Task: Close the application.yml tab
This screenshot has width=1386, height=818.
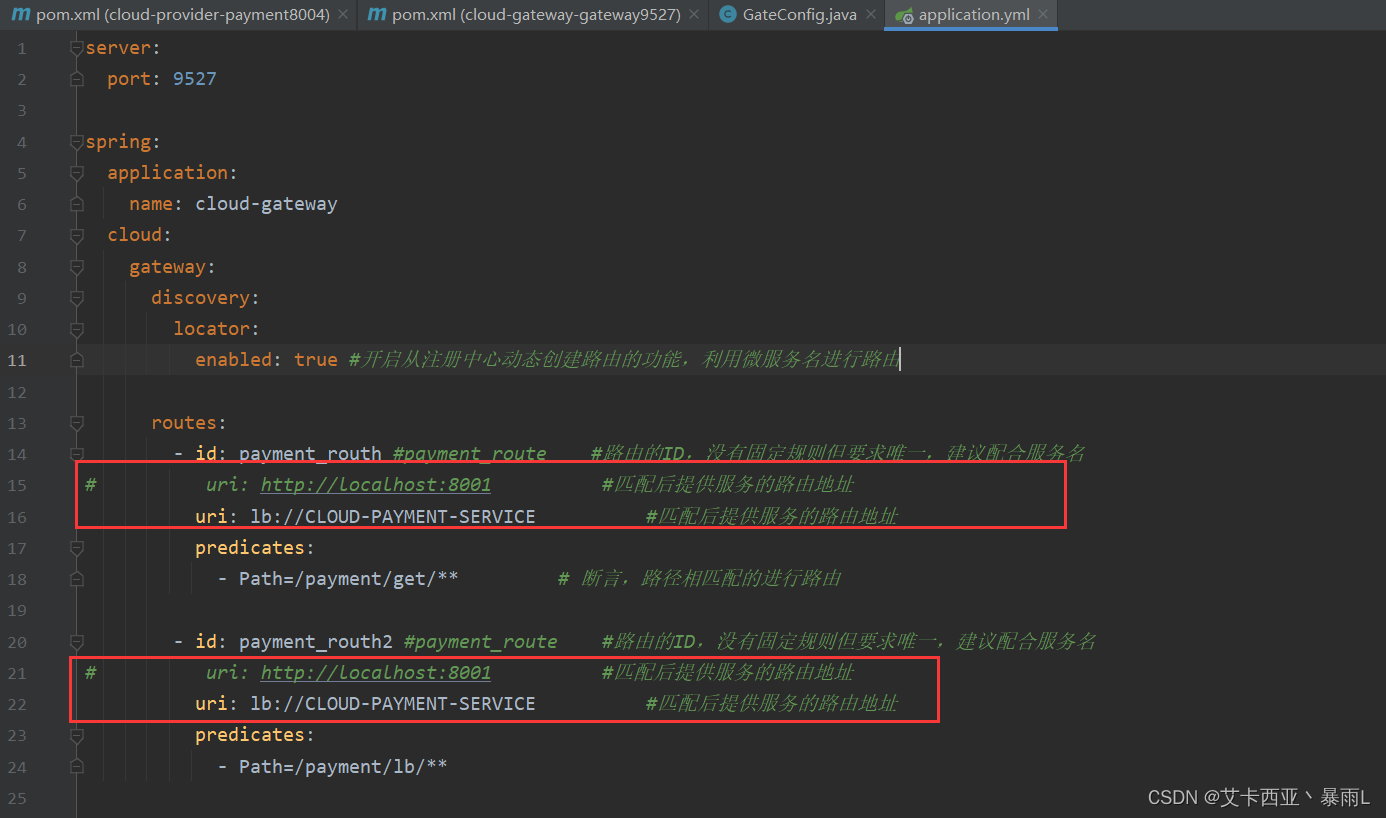Action: (1043, 15)
